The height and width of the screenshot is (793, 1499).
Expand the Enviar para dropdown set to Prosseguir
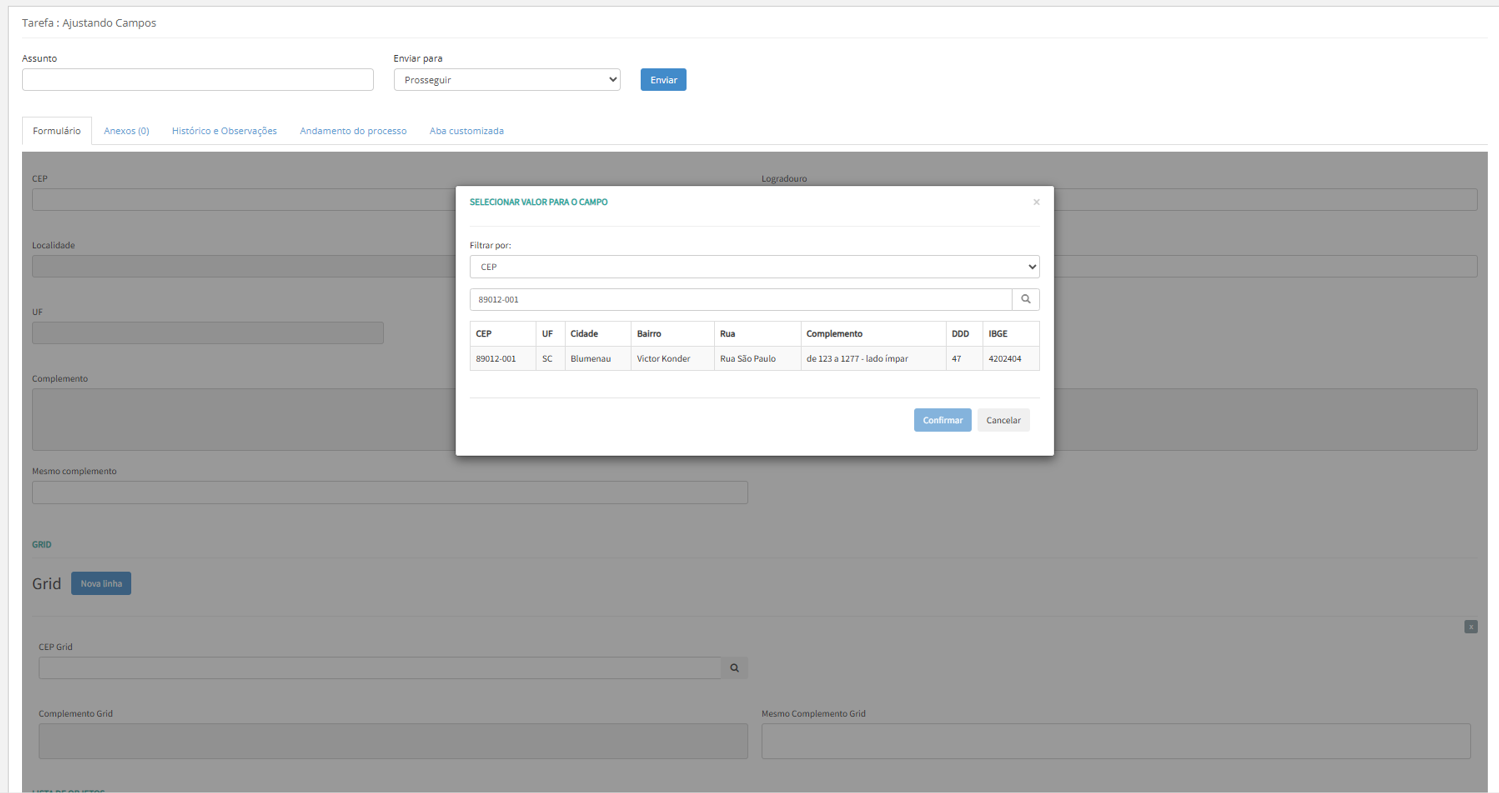pos(507,80)
